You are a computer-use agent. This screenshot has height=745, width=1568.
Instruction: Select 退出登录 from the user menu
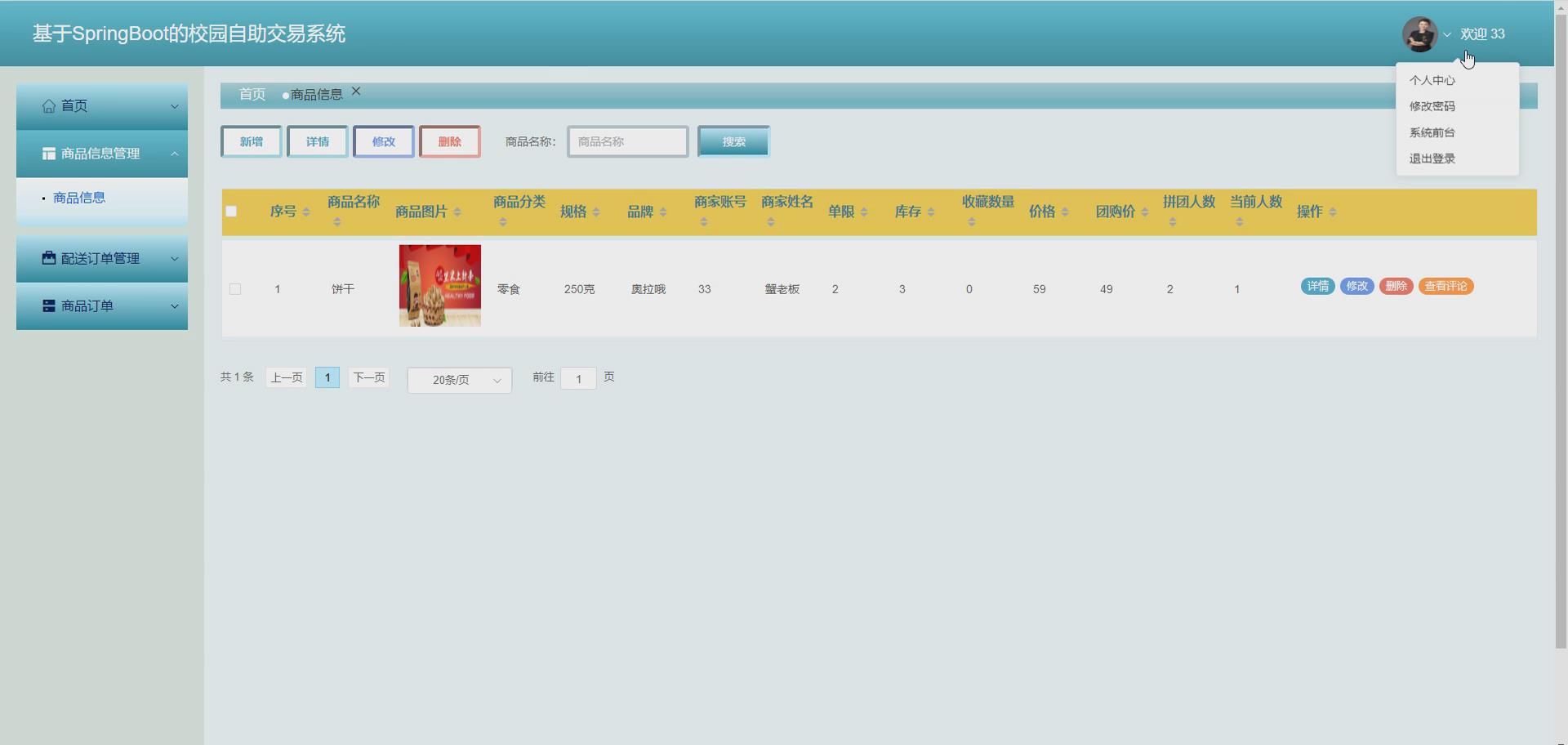tap(1431, 158)
